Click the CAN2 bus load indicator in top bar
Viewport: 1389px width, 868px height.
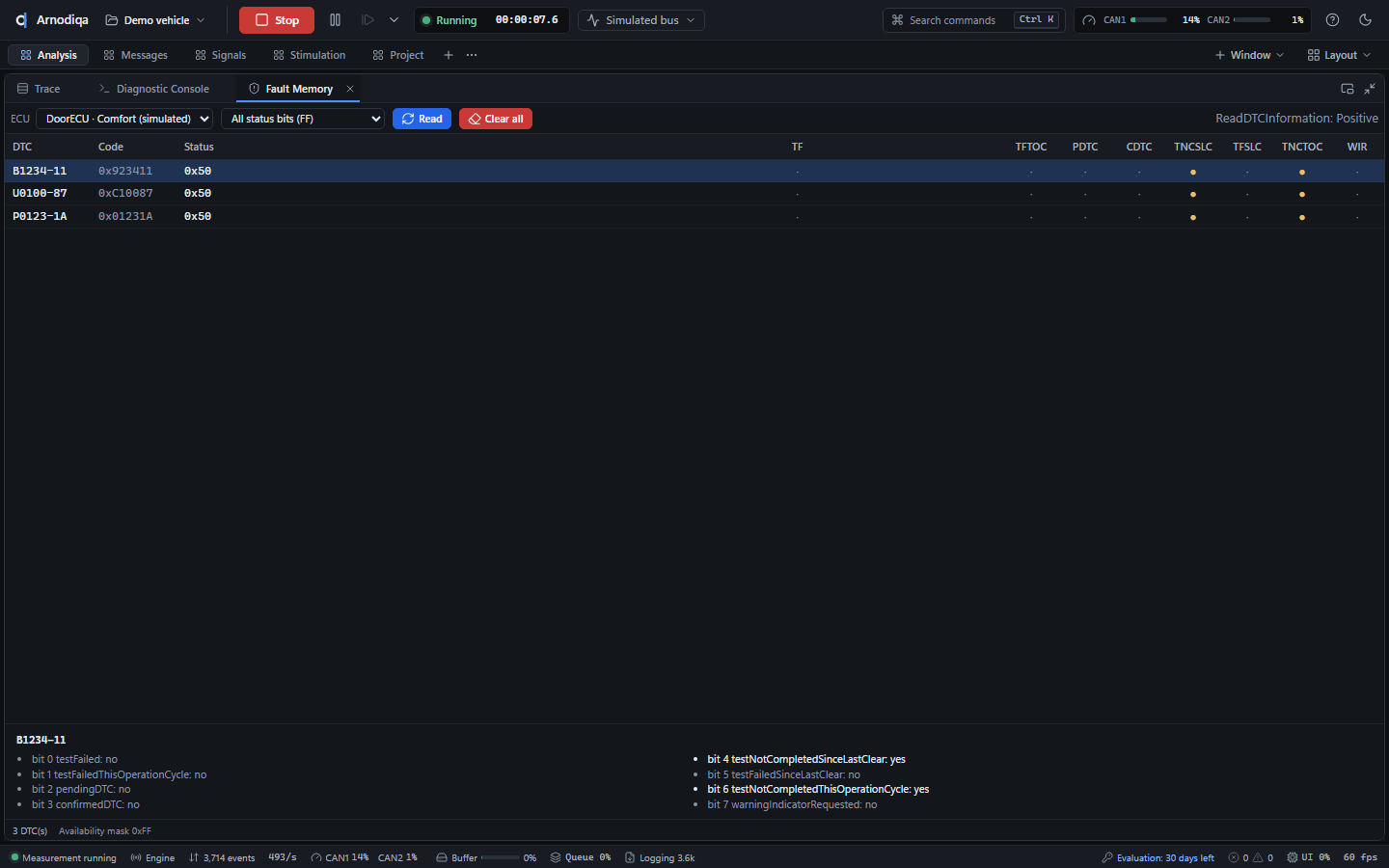click(1256, 20)
